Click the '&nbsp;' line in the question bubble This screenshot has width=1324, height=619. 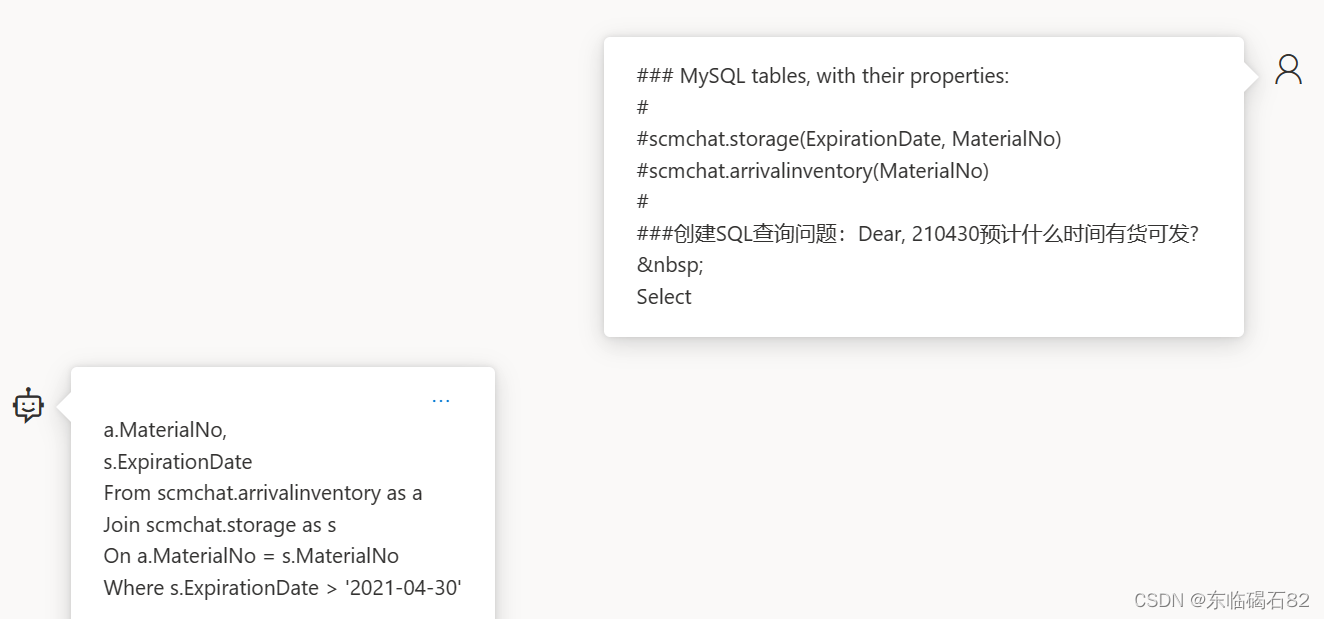[x=670, y=264]
